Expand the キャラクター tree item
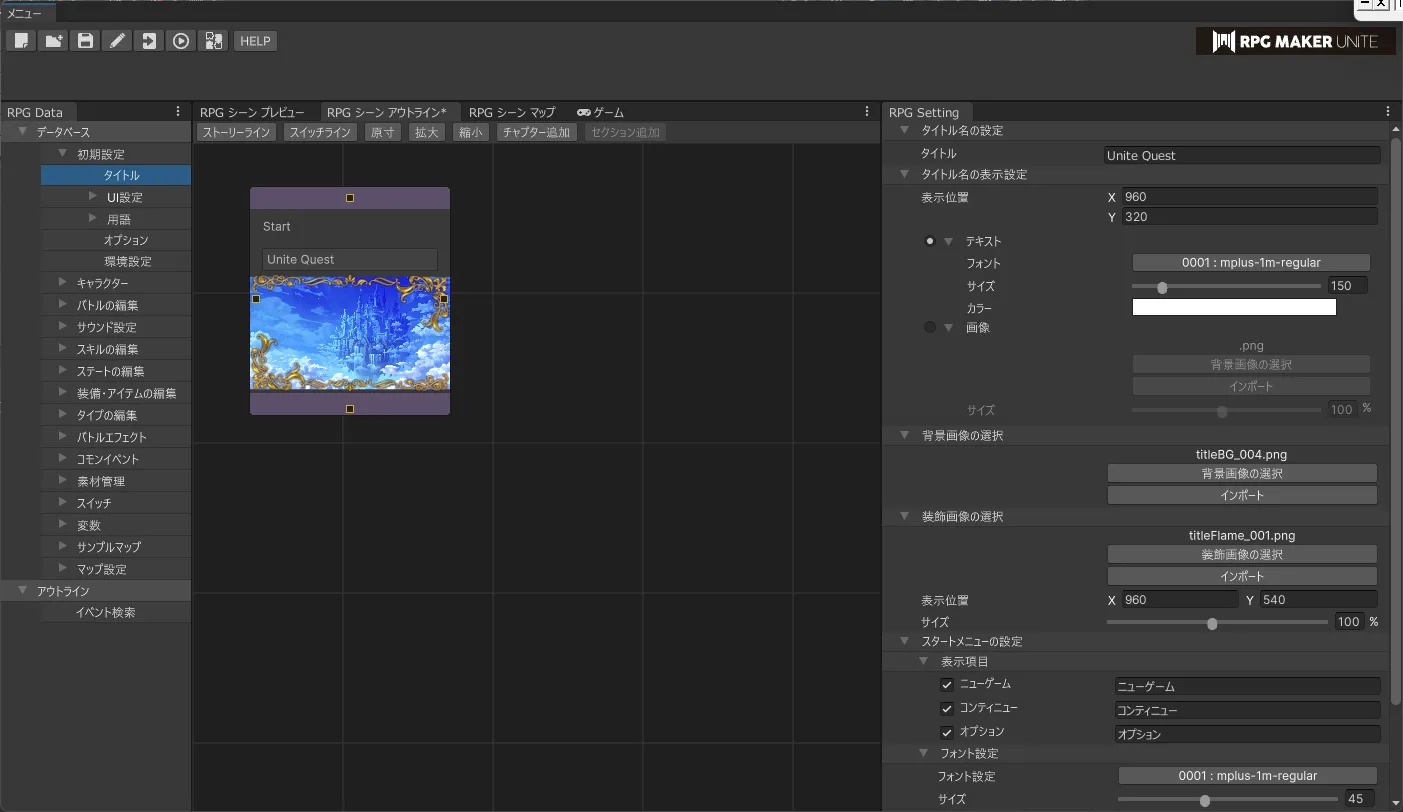 [x=63, y=283]
